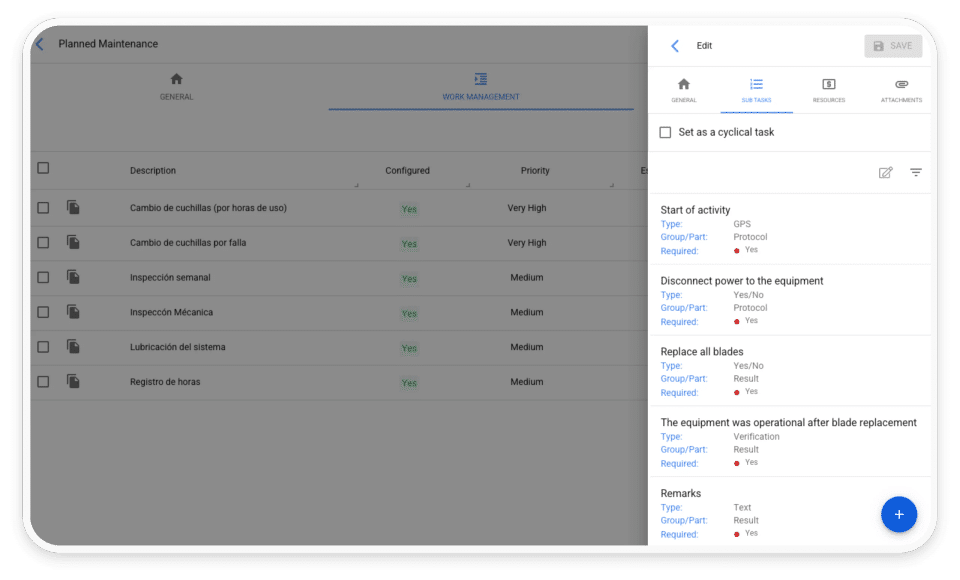Open the Replace all blades sub task

[789, 371]
